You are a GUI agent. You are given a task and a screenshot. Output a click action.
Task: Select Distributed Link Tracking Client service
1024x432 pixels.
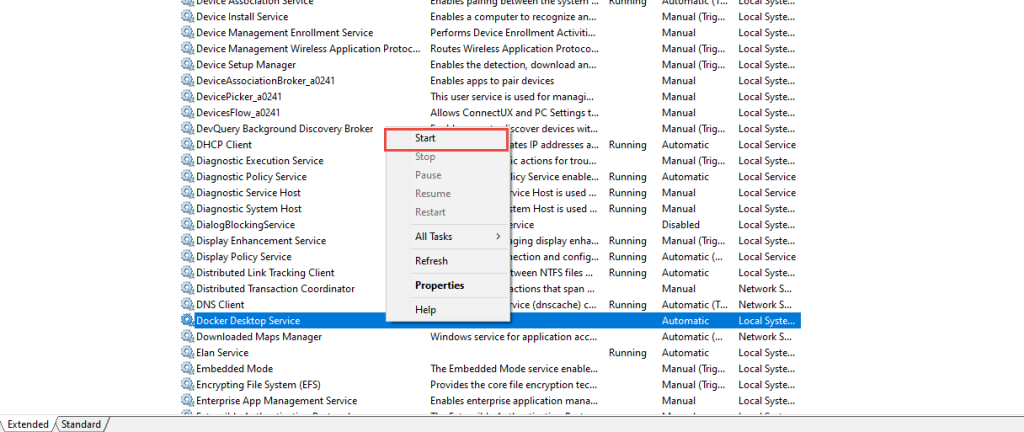pyautogui.click(x=265, y=273)
